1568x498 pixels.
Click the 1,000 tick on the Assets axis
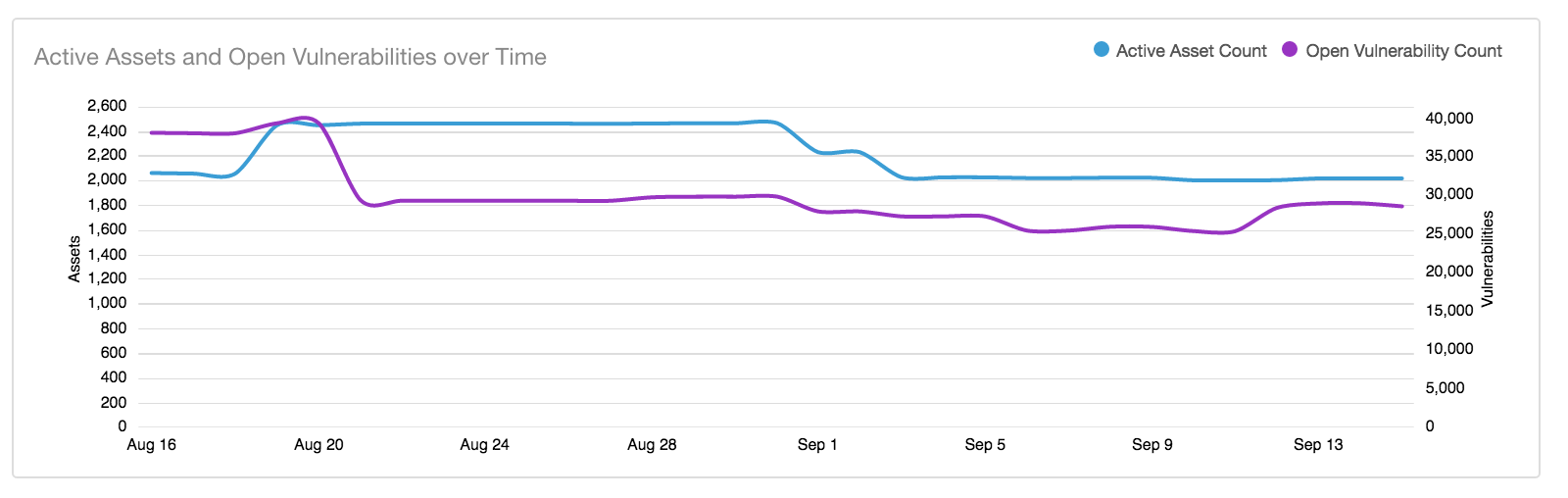click(x=107, y=303)
